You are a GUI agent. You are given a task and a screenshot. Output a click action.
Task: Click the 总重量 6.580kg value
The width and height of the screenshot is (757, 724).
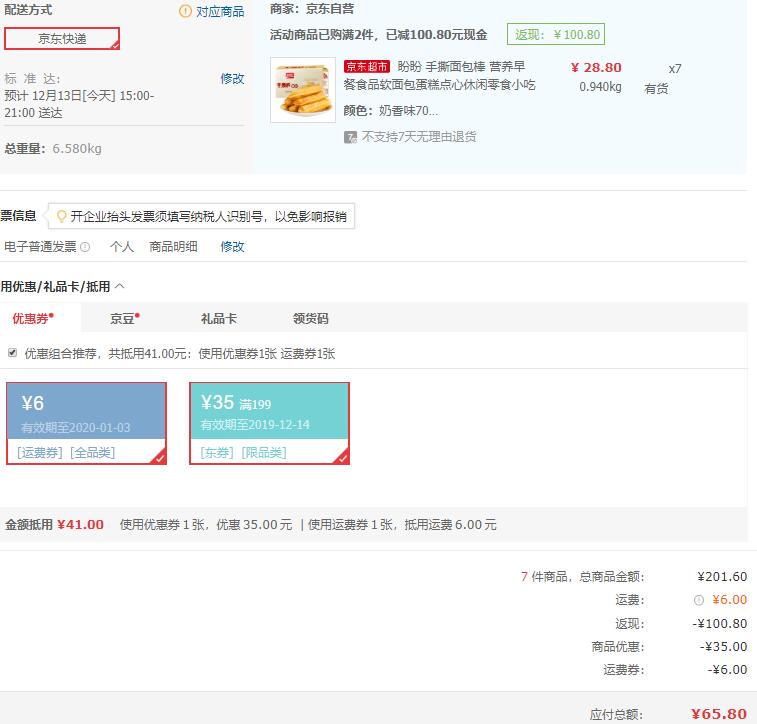pos(77,148)
